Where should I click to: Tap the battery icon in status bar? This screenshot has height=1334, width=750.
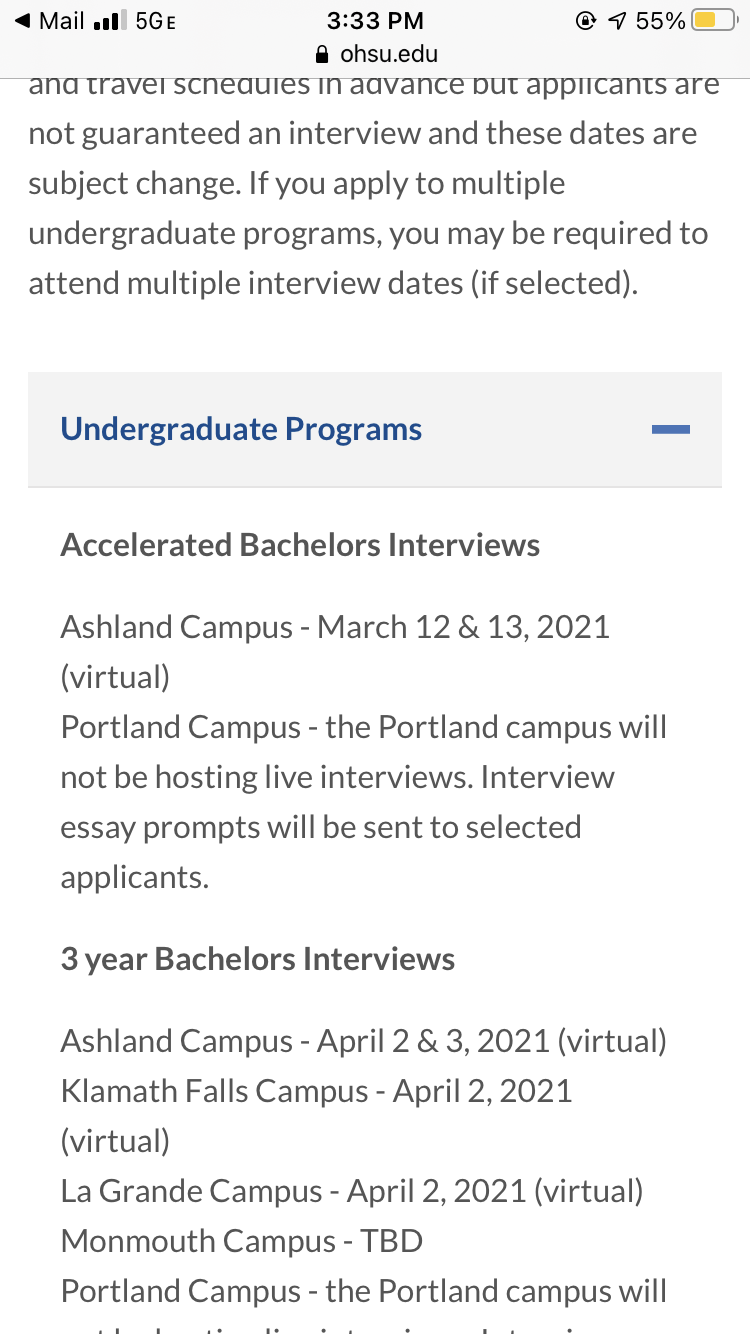[x=714, y=21]
